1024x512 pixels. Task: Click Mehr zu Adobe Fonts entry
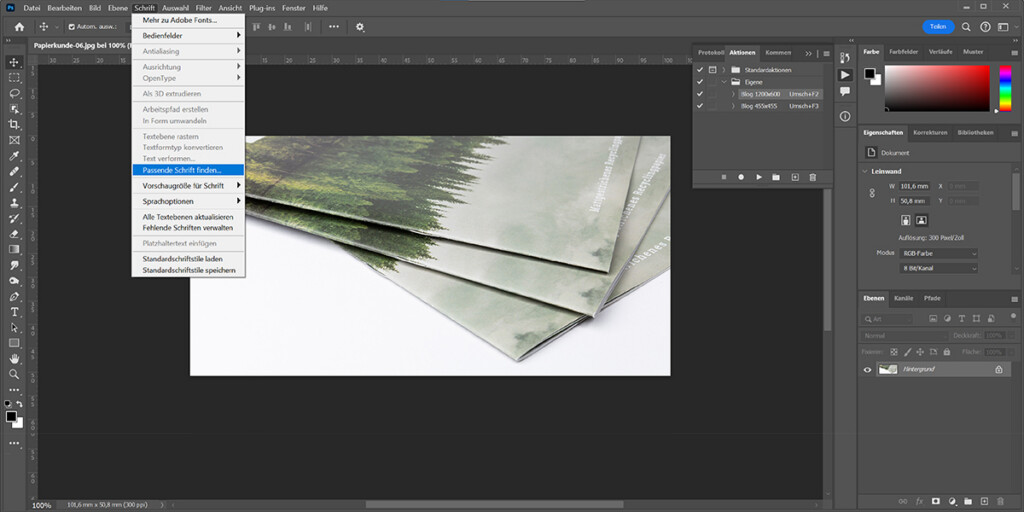[x=180, y=20]
